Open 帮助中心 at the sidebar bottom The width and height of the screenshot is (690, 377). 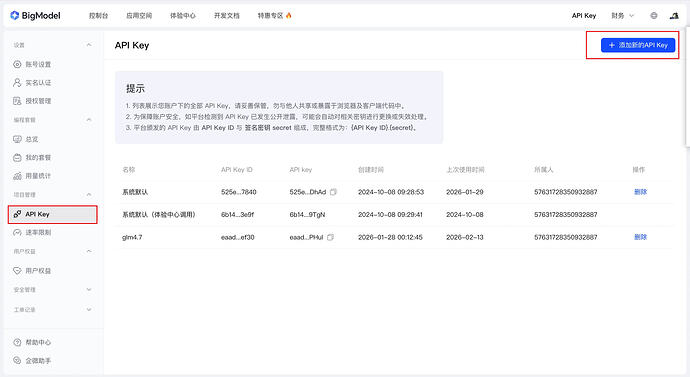[32, 342]
